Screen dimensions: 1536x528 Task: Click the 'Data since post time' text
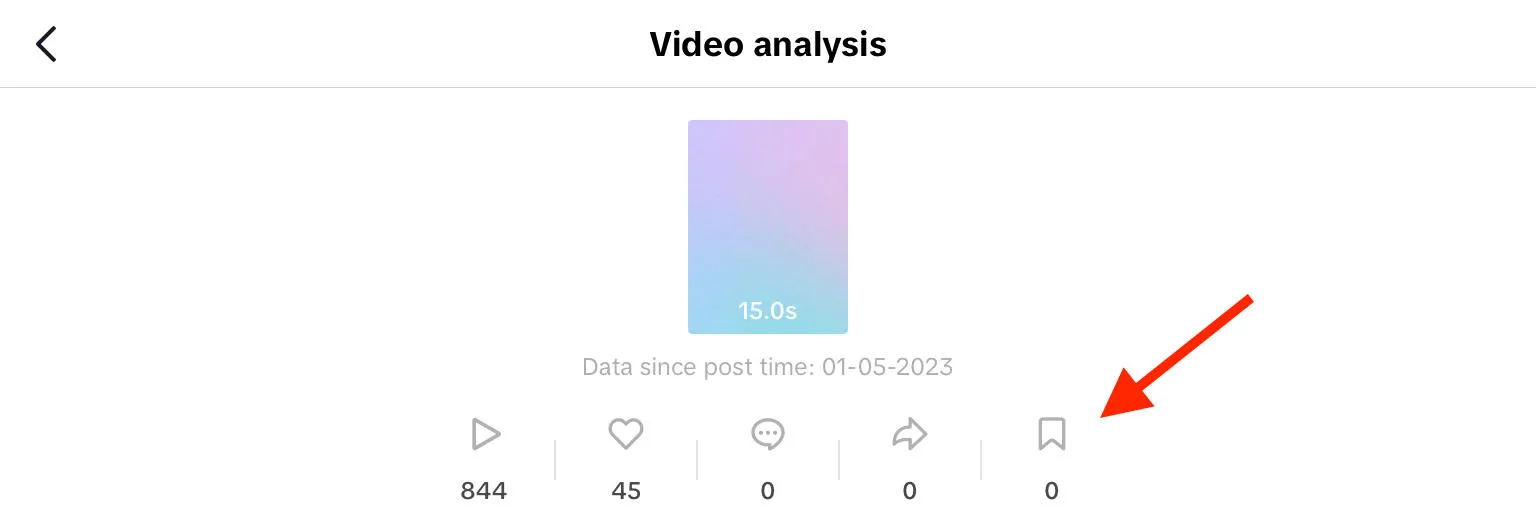(698, 367)
